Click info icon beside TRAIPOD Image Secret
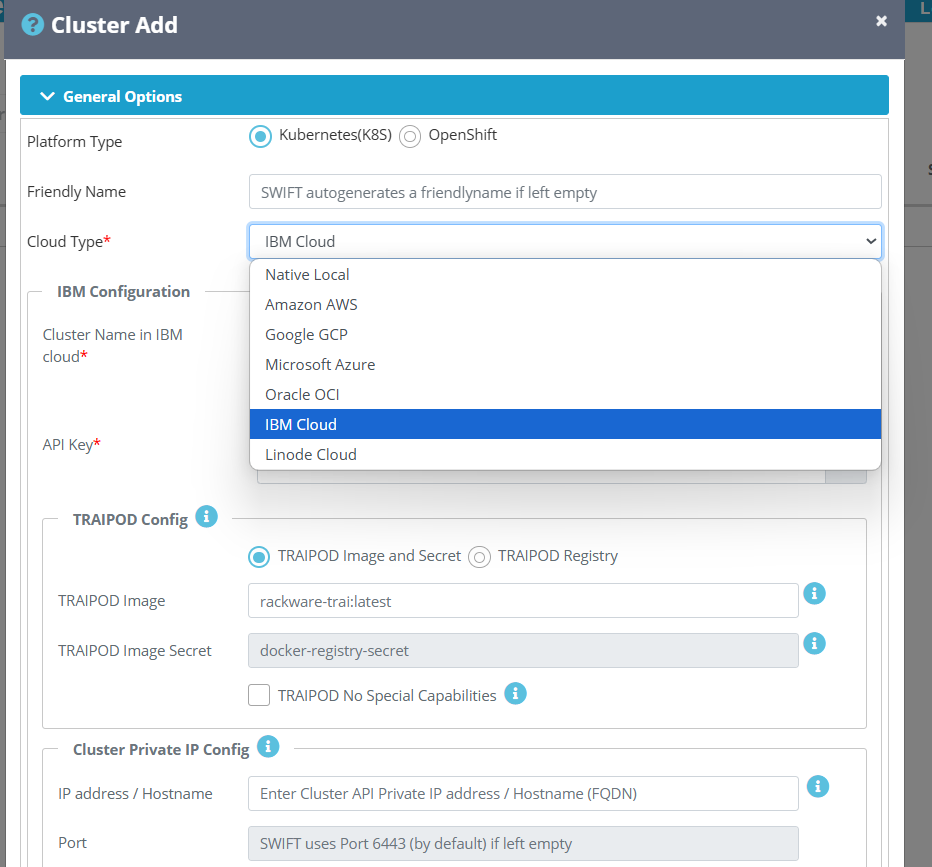This screenshot has width=932, height=867. click(x=814, y=643)
